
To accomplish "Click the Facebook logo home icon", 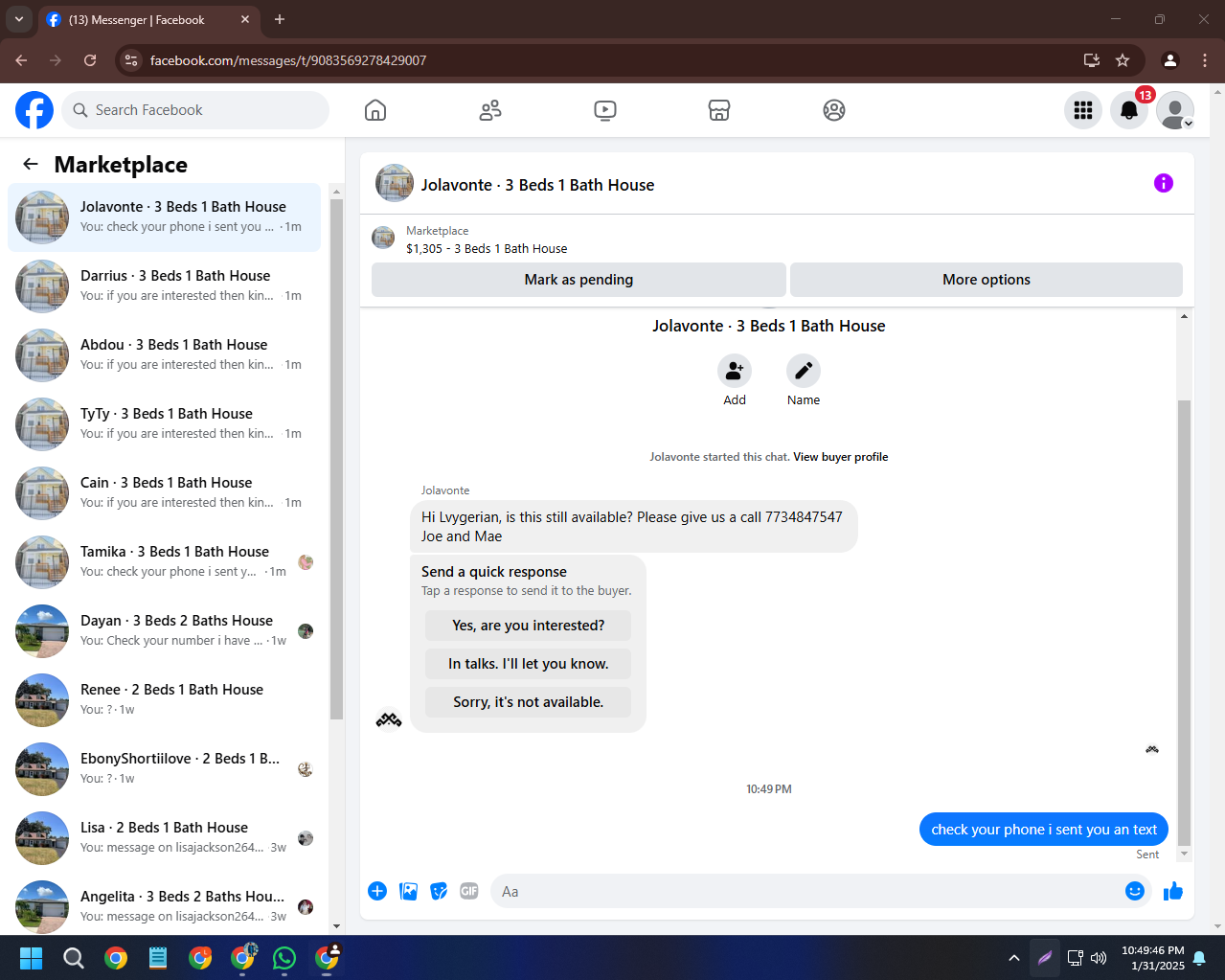I will point(34,110).
